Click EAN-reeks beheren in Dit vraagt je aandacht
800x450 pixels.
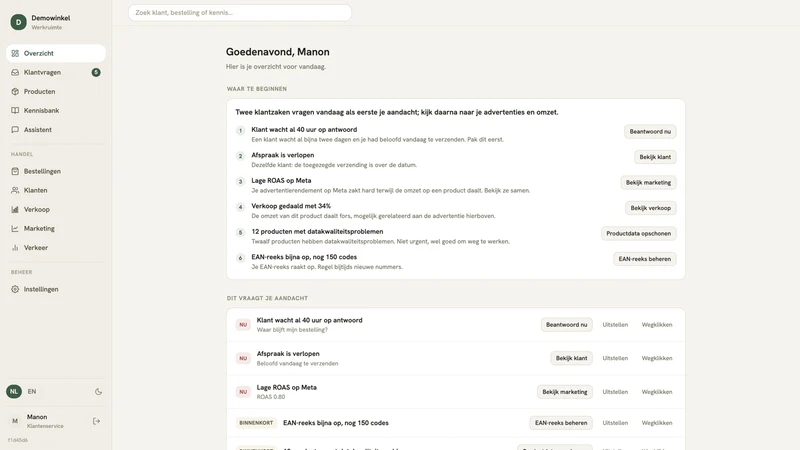(561, 423)
